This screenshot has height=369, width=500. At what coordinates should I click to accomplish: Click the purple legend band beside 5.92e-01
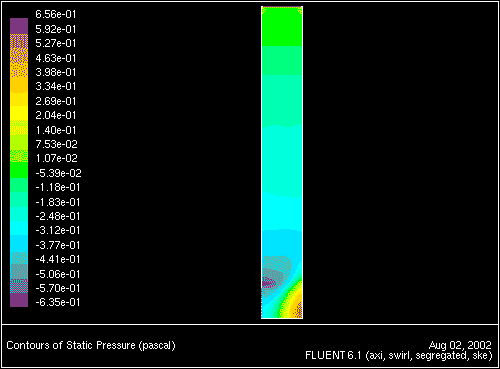coord(19,26)
